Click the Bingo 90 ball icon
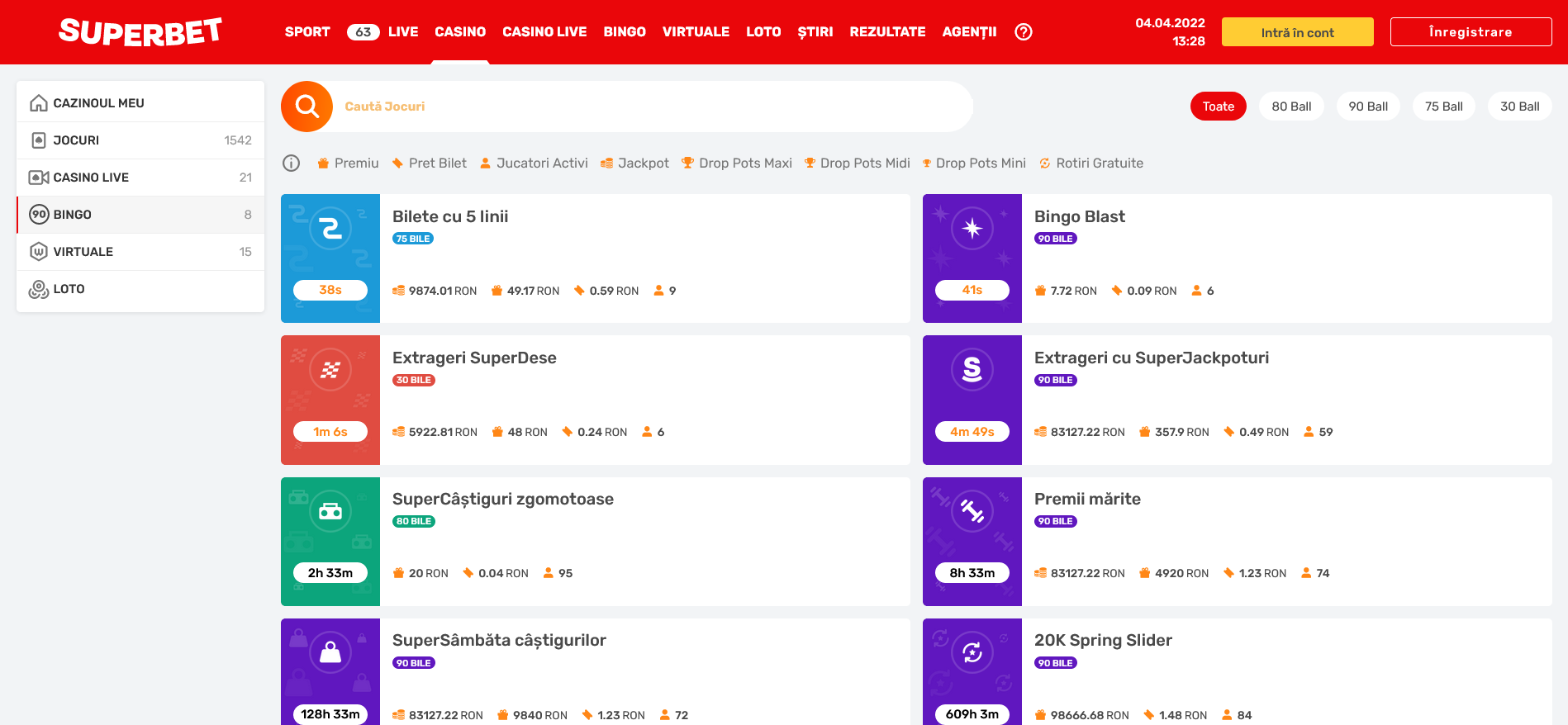Viewport: 1568px width, 725px height. click(39, 215)
